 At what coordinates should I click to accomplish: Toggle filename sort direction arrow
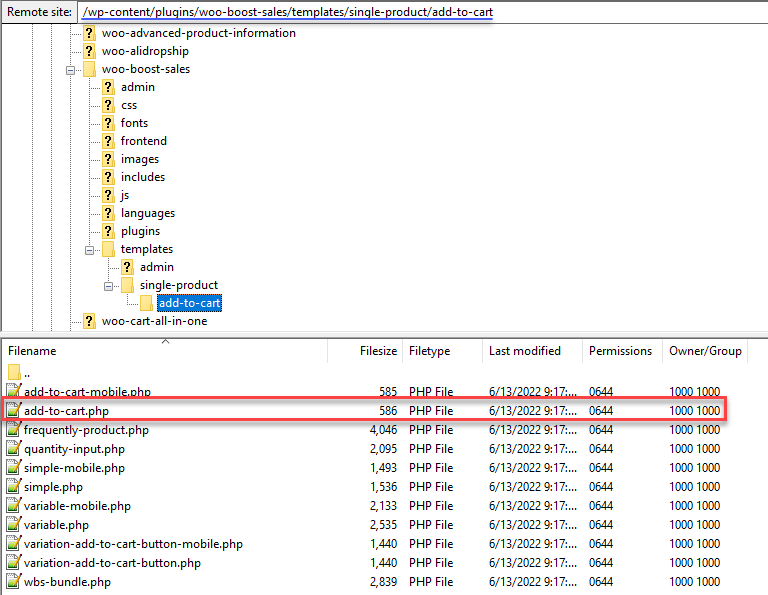[166, 341]
